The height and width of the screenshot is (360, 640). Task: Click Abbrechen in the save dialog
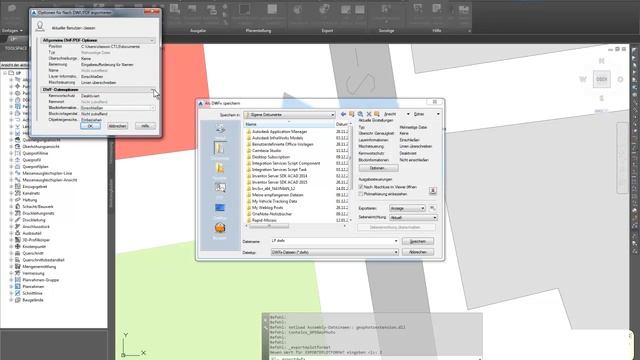pyautogui.click(x=418, y=252)
